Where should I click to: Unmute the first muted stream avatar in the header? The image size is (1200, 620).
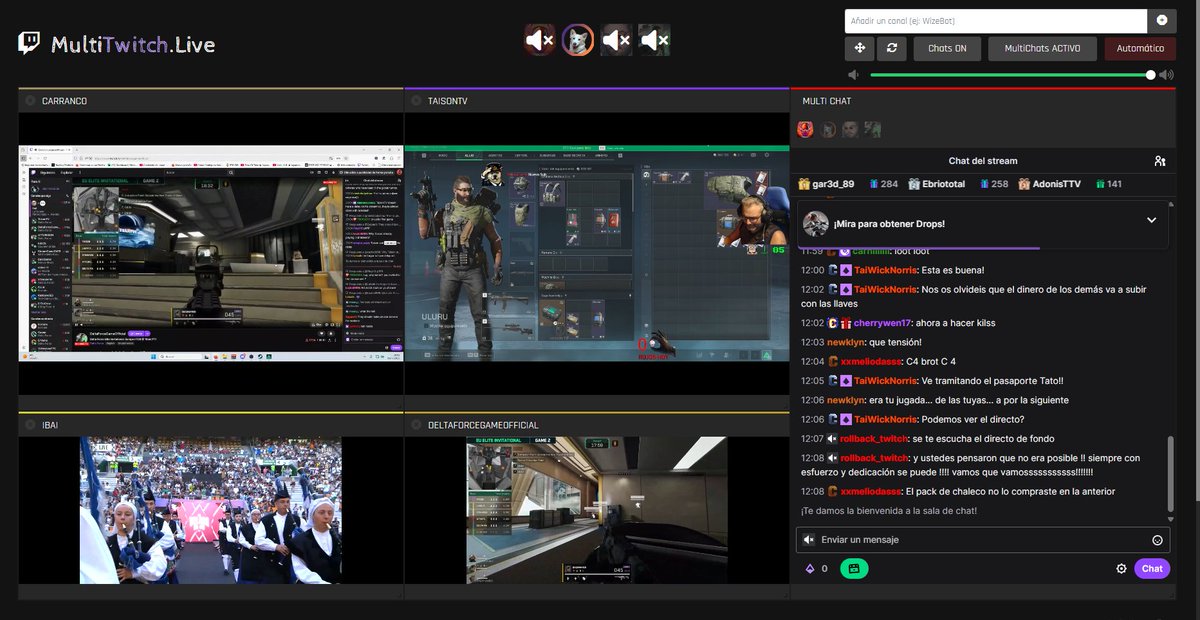point(540,40)
